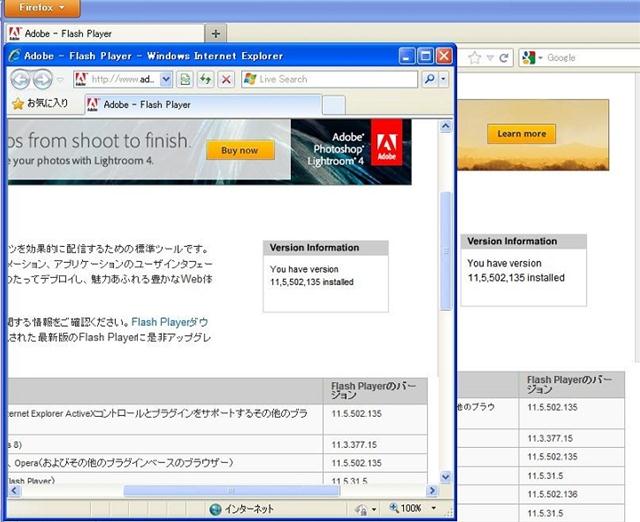The height and width of the screenshot is (522, 640).
Task: Open zoom level dropdown arrow in IE status bar
Action: tap(433, 508)
